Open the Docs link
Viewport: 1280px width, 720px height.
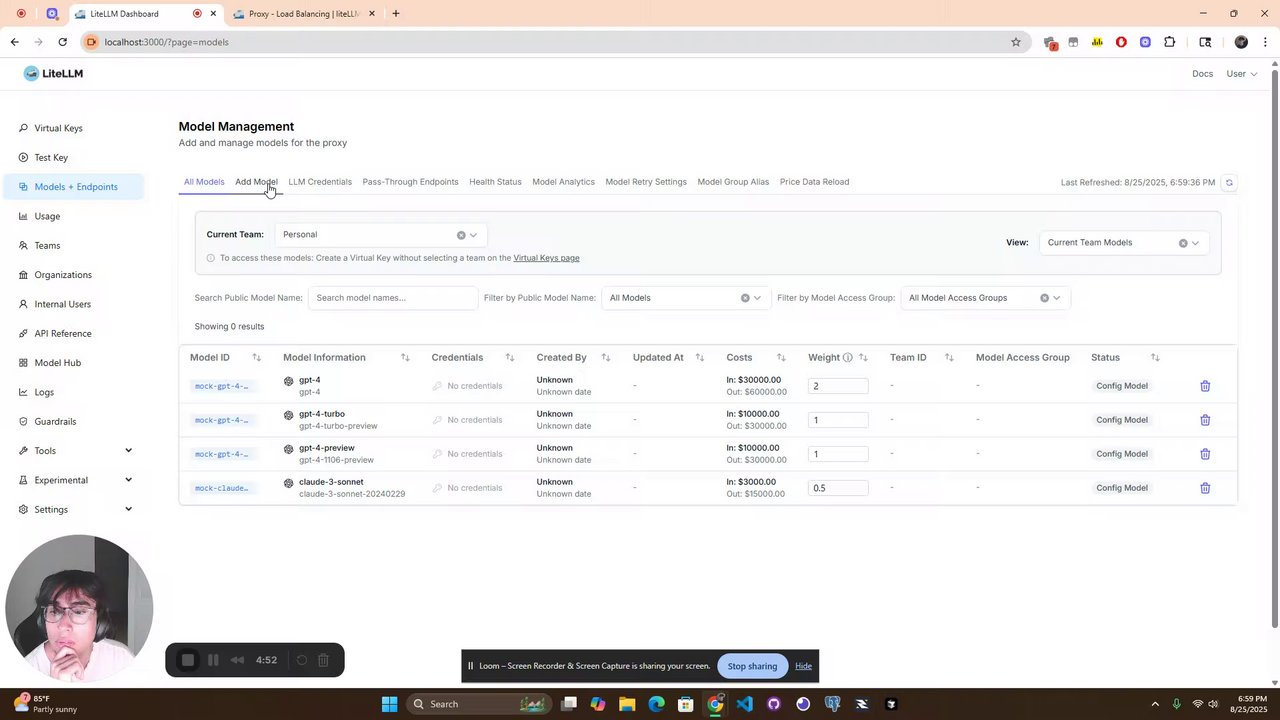(1202, 74)
